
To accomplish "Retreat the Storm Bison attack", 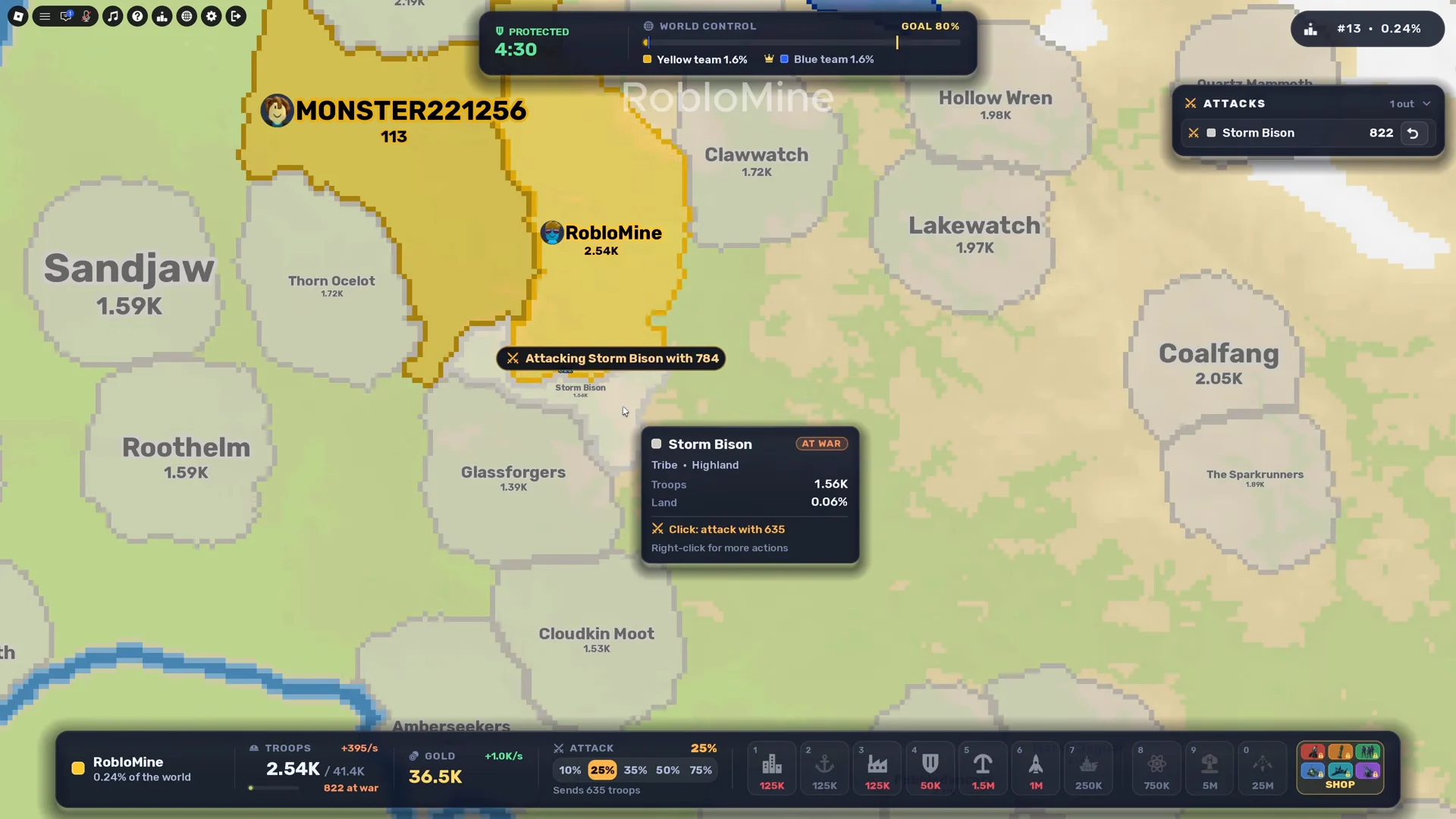I will click(1413, 133).
